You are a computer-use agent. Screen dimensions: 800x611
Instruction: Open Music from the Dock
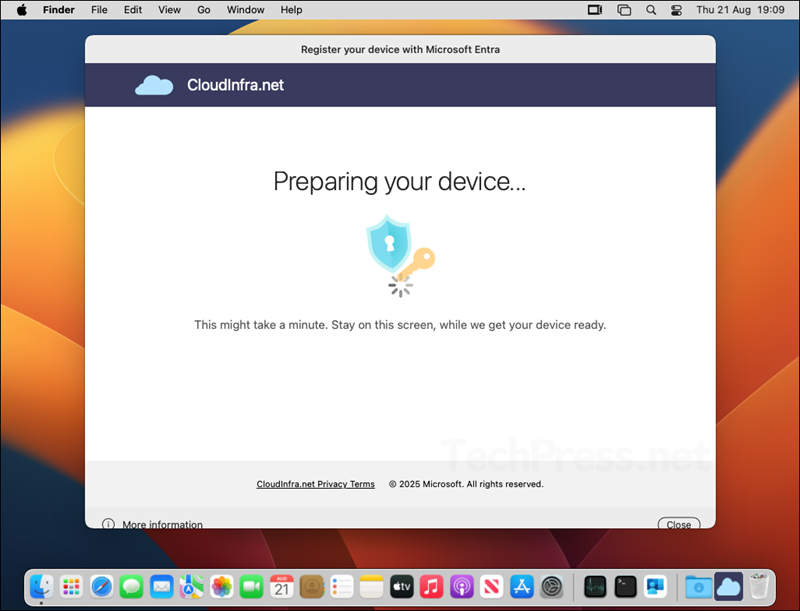[x=432, y=587]
